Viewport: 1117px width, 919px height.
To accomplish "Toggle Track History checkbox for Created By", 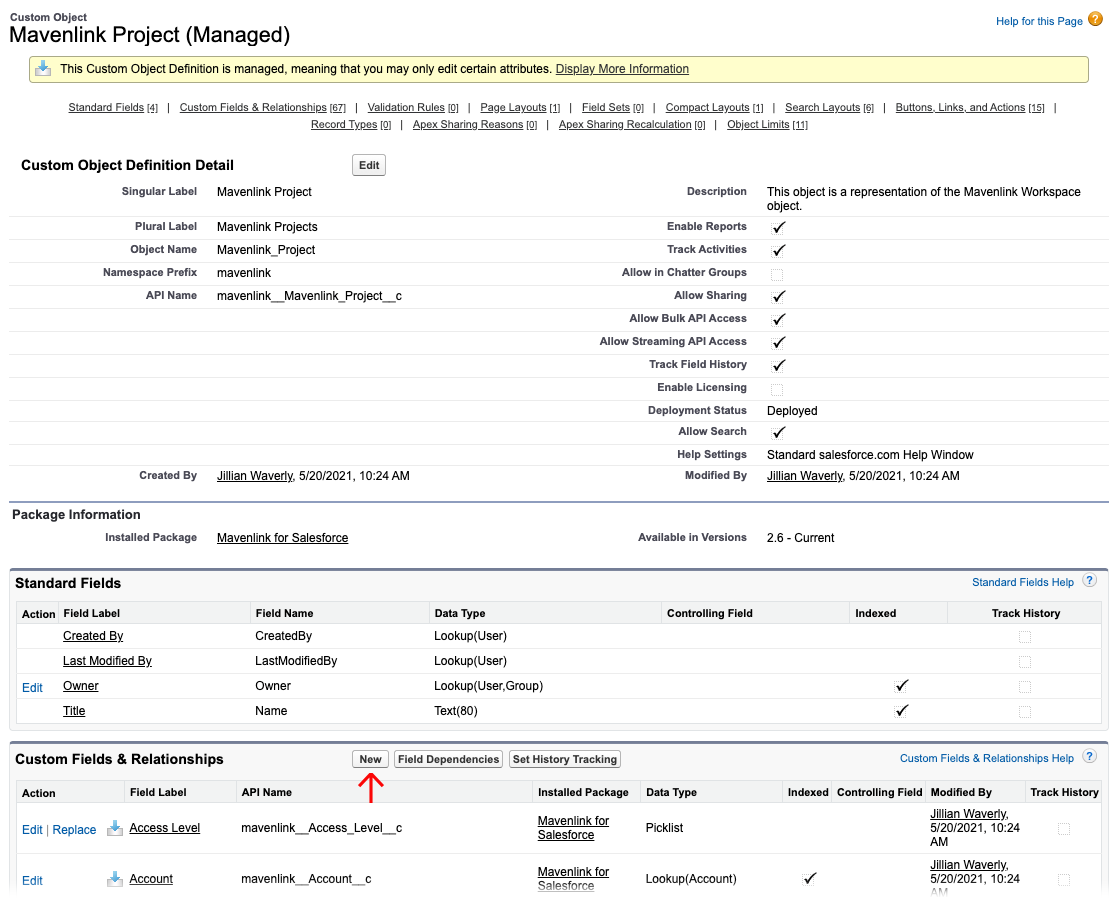I will tap(1025, 637).
